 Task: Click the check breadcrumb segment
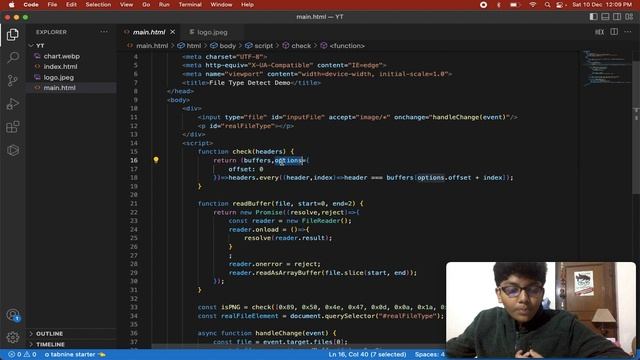301,46
